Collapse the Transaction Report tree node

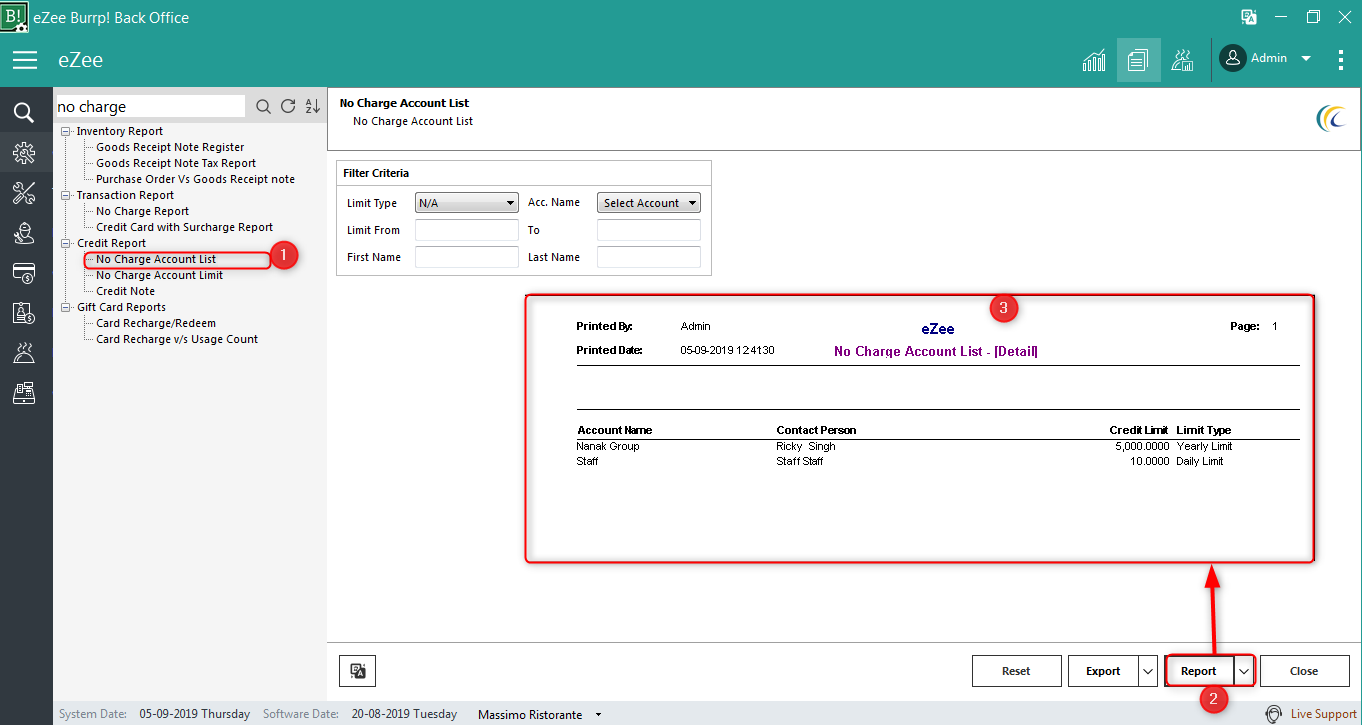pyautogui.click(x=66, y=195)
